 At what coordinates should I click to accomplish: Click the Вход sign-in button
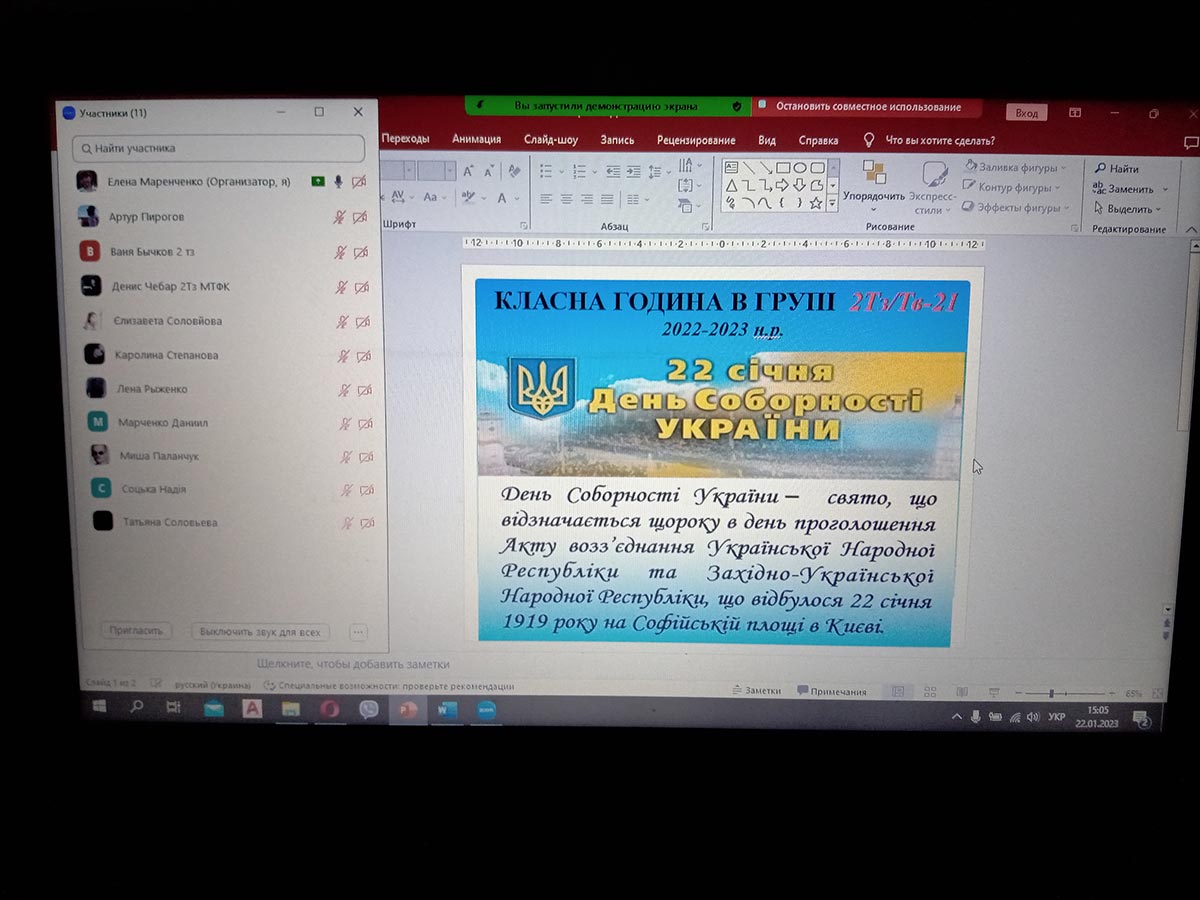coord(1026,113)
